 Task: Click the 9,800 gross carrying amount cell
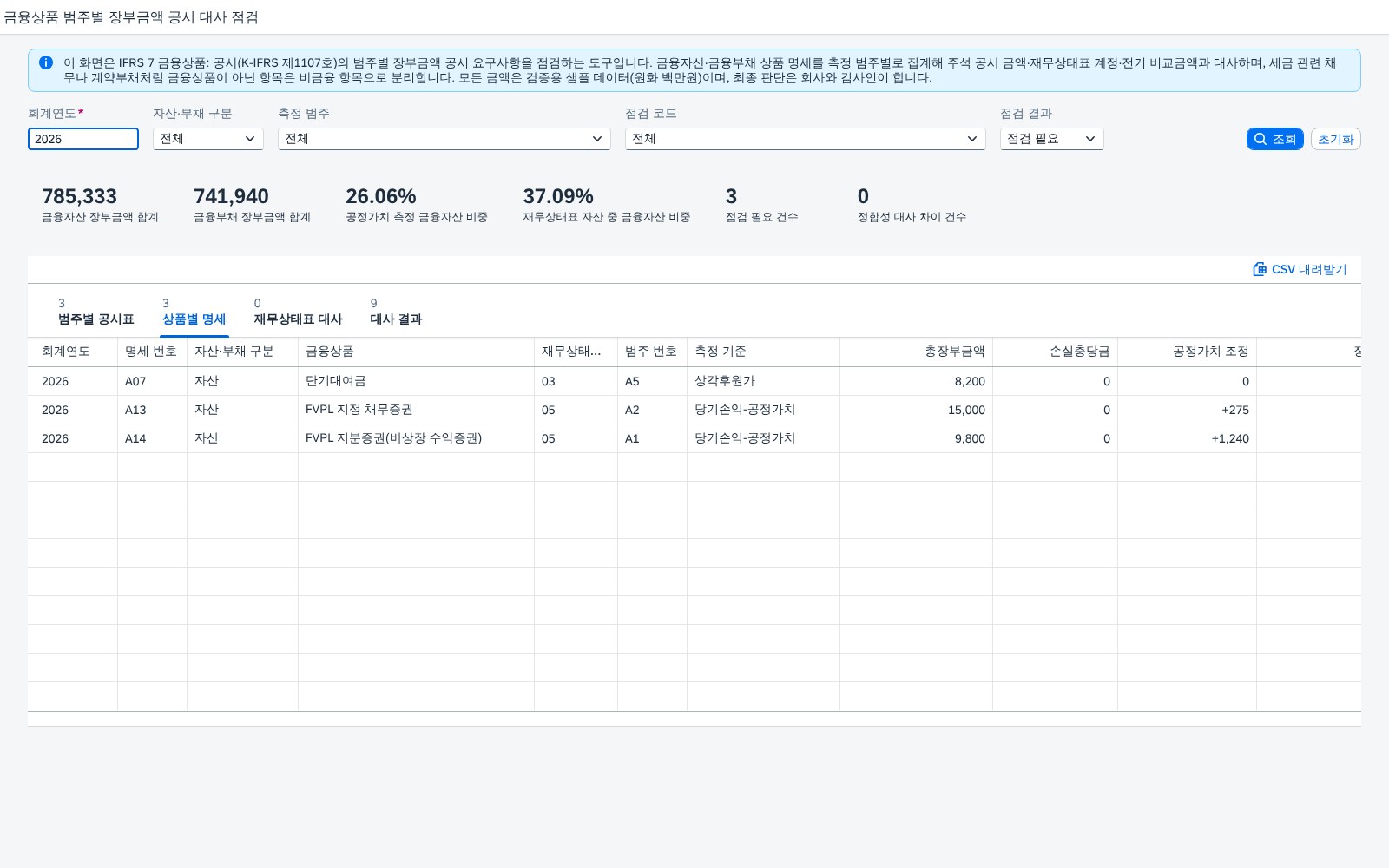tap(916, 438)
